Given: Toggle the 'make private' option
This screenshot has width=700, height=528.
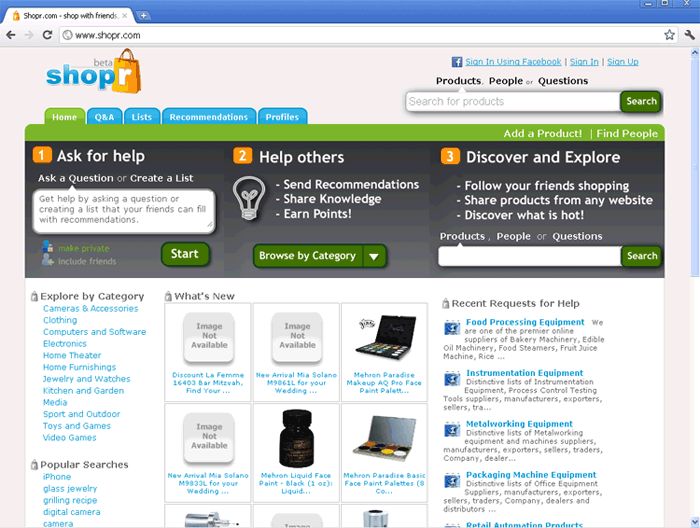Looking at the screenshot, I should point(84,248).
